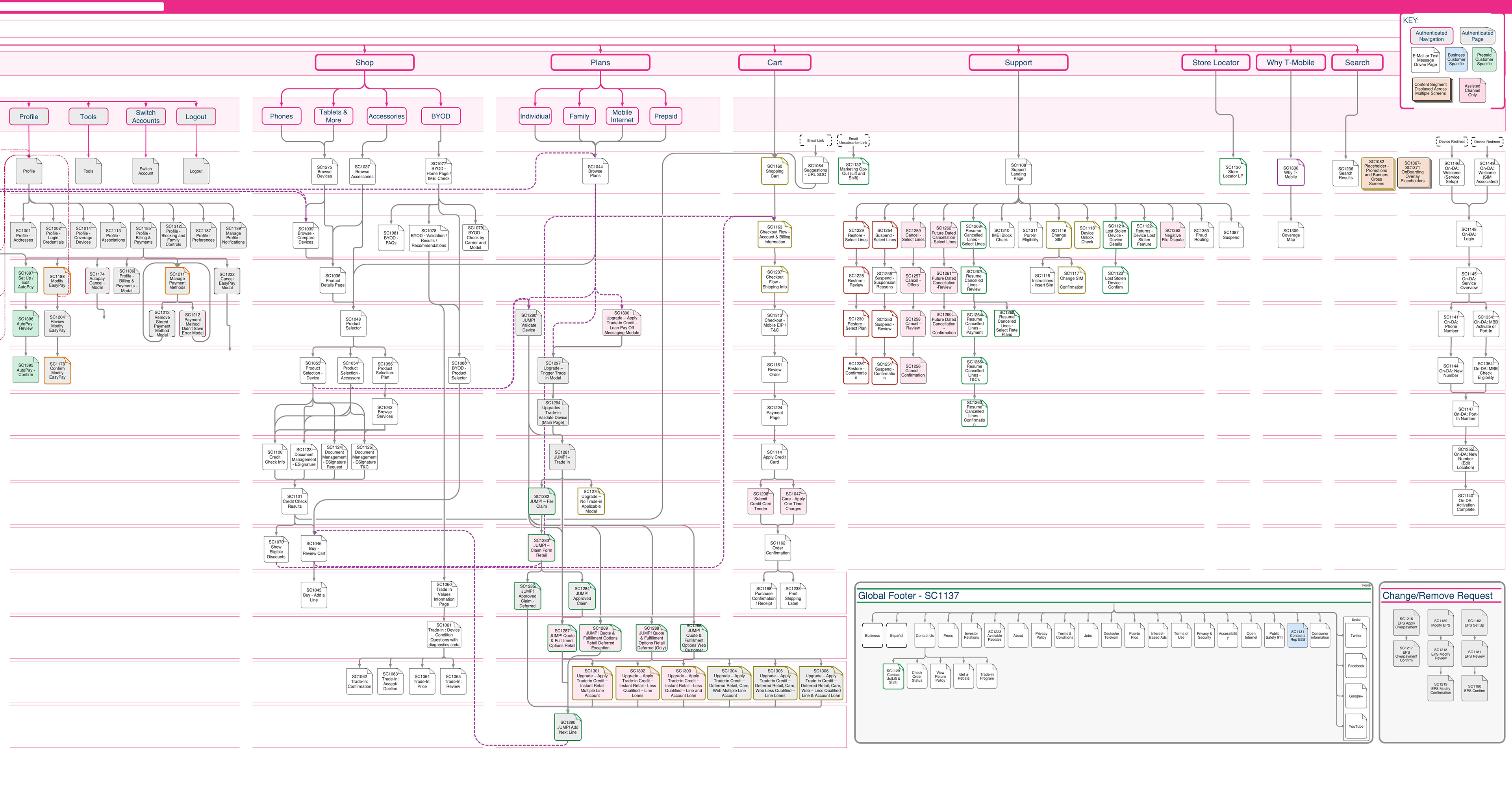
Task: Click the SC1108 Support Landing Page node
Action: point(1018,171)
